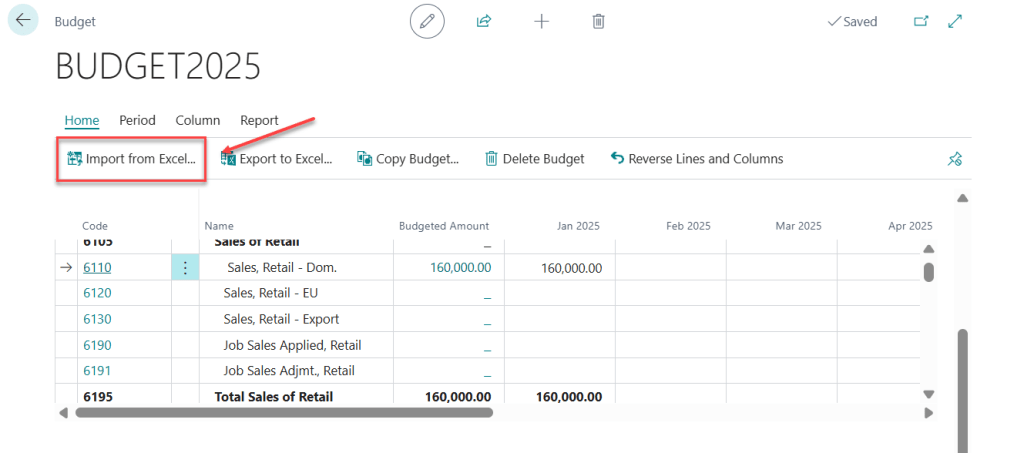Viewport: 1024px width, 453px height.
Task: Open the share icon
Action: point(483,22)
